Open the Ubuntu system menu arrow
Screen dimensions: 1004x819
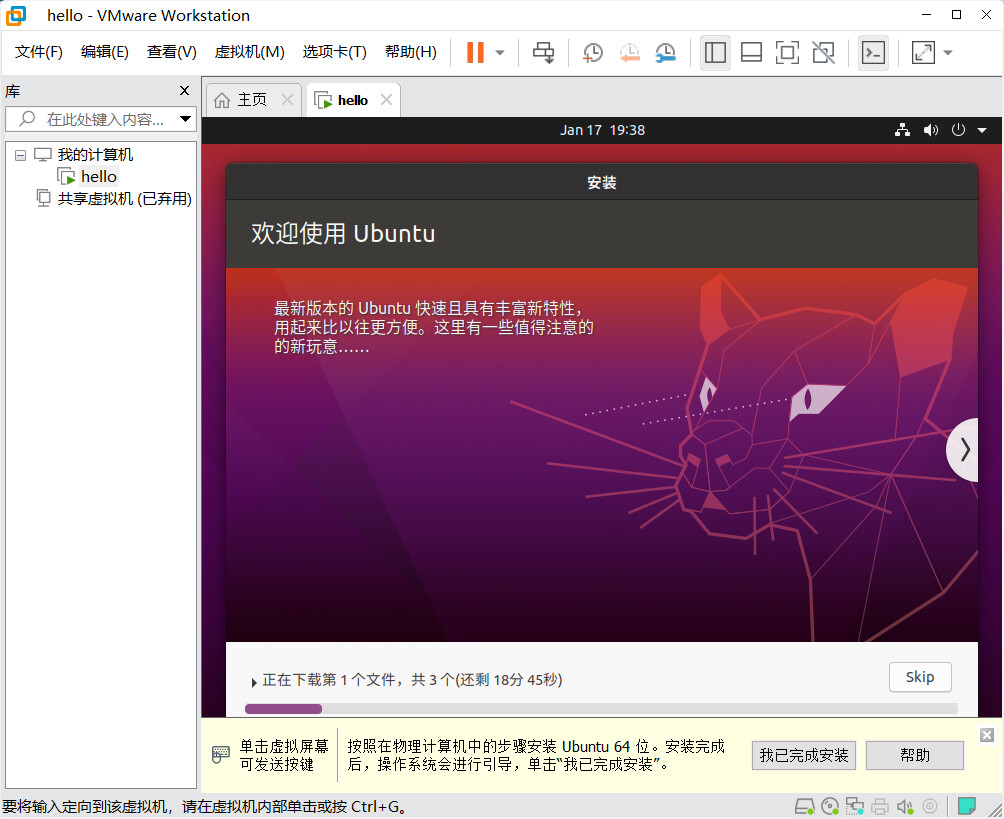tap(982, 131)
